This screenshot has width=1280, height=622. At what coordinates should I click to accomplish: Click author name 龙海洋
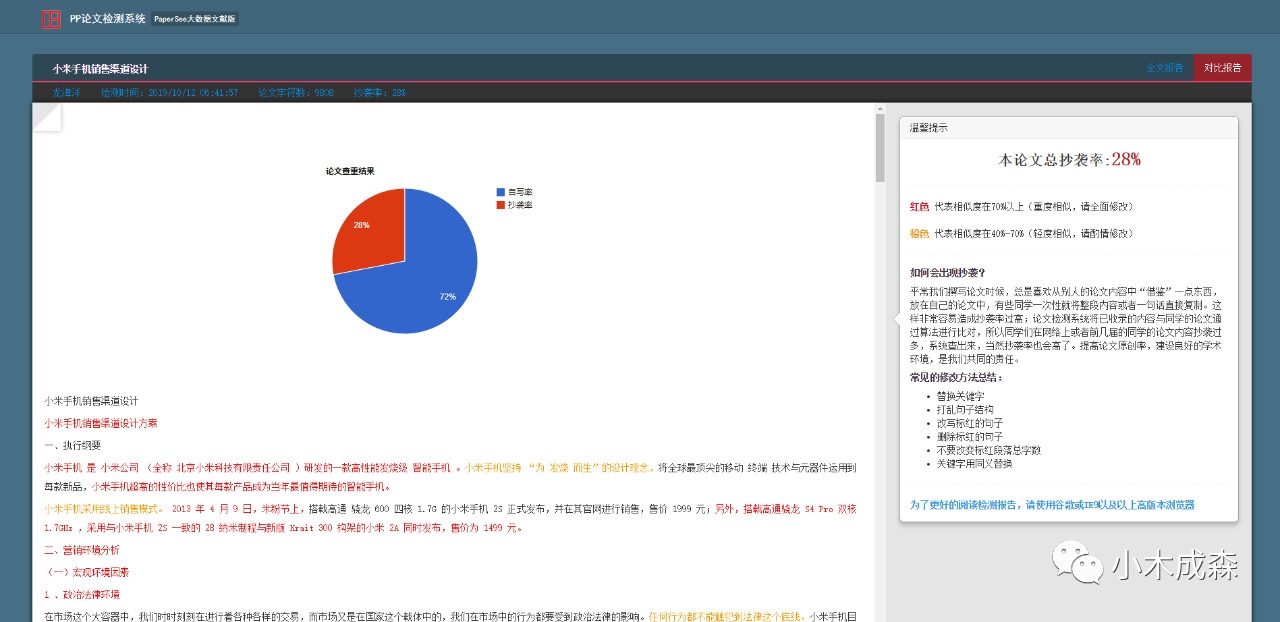coord(67,93)
